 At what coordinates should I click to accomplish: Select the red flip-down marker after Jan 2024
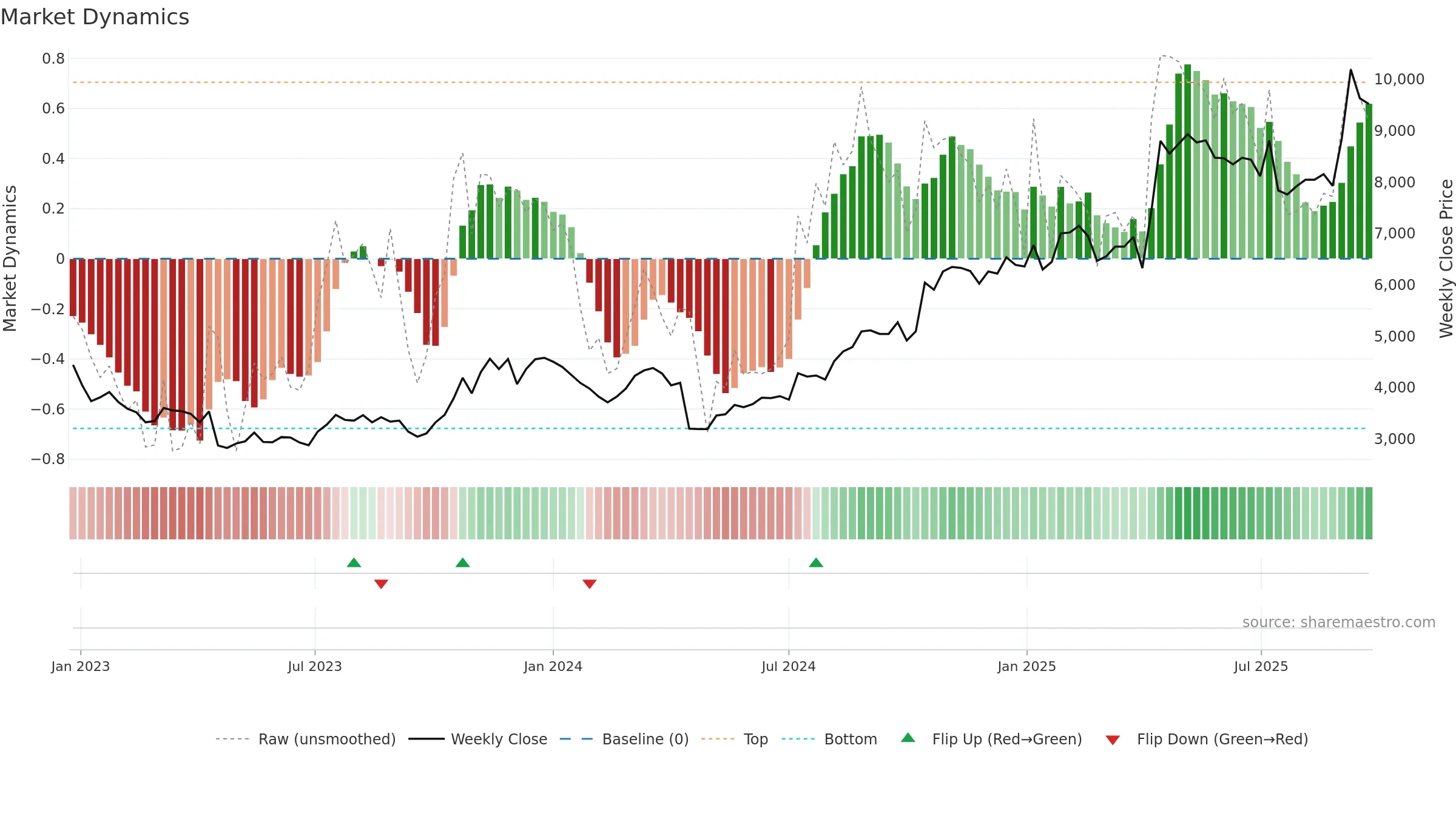tap(590, 584)
